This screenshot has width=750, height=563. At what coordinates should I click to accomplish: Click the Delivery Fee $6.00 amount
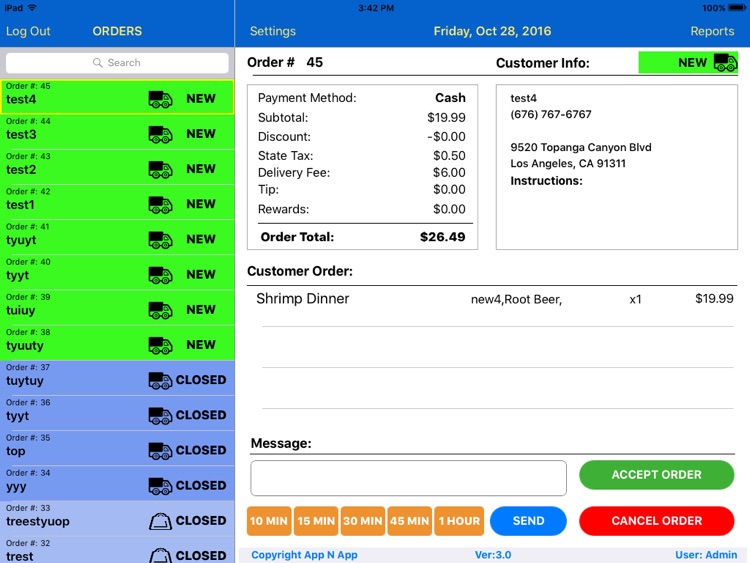point(449,173)
